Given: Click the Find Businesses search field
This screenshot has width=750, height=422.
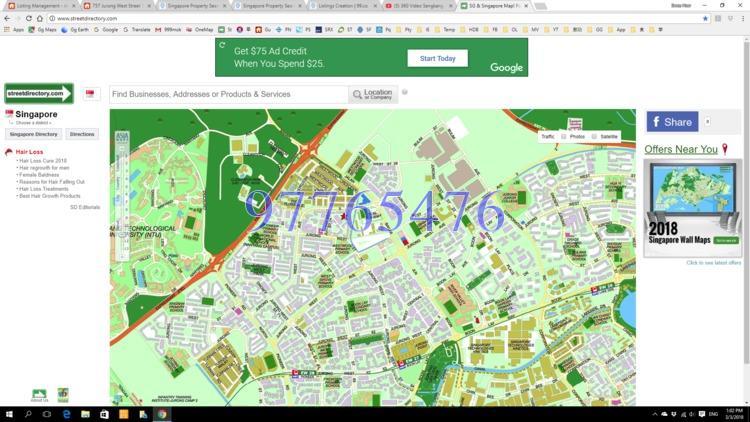Looking at the screenshot, I should coord(229,94).
